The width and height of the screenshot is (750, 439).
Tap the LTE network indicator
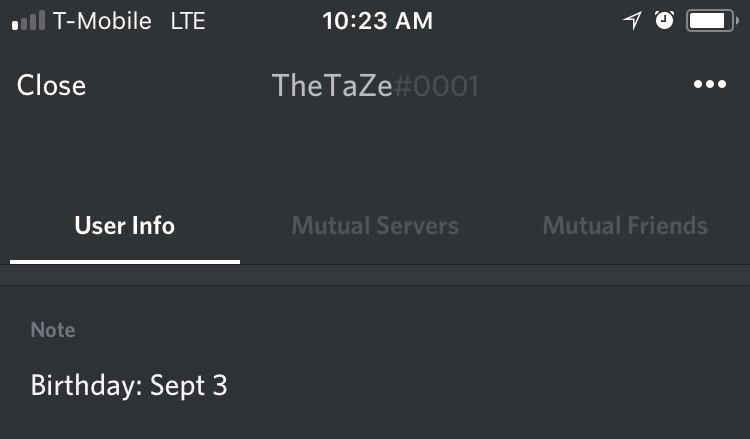(188, 21)
